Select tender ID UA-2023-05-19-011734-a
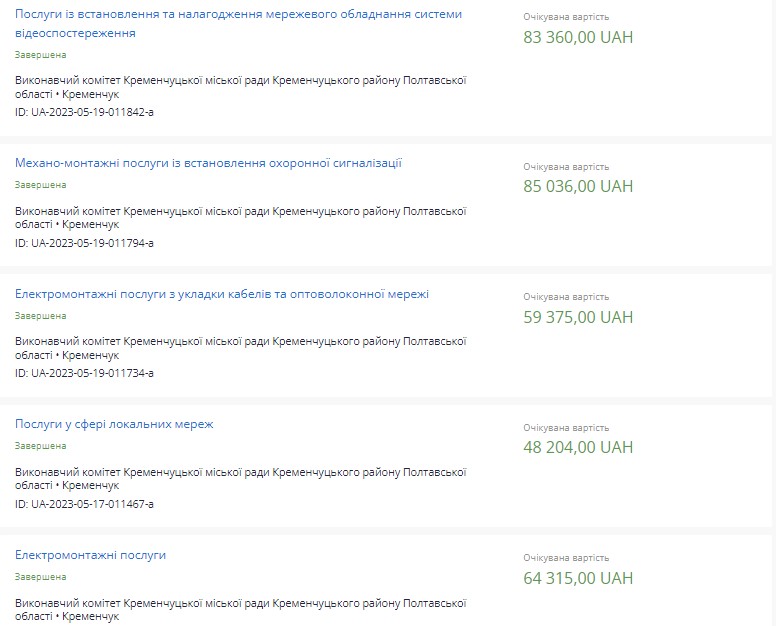776x626 pixels. [84, 373]
